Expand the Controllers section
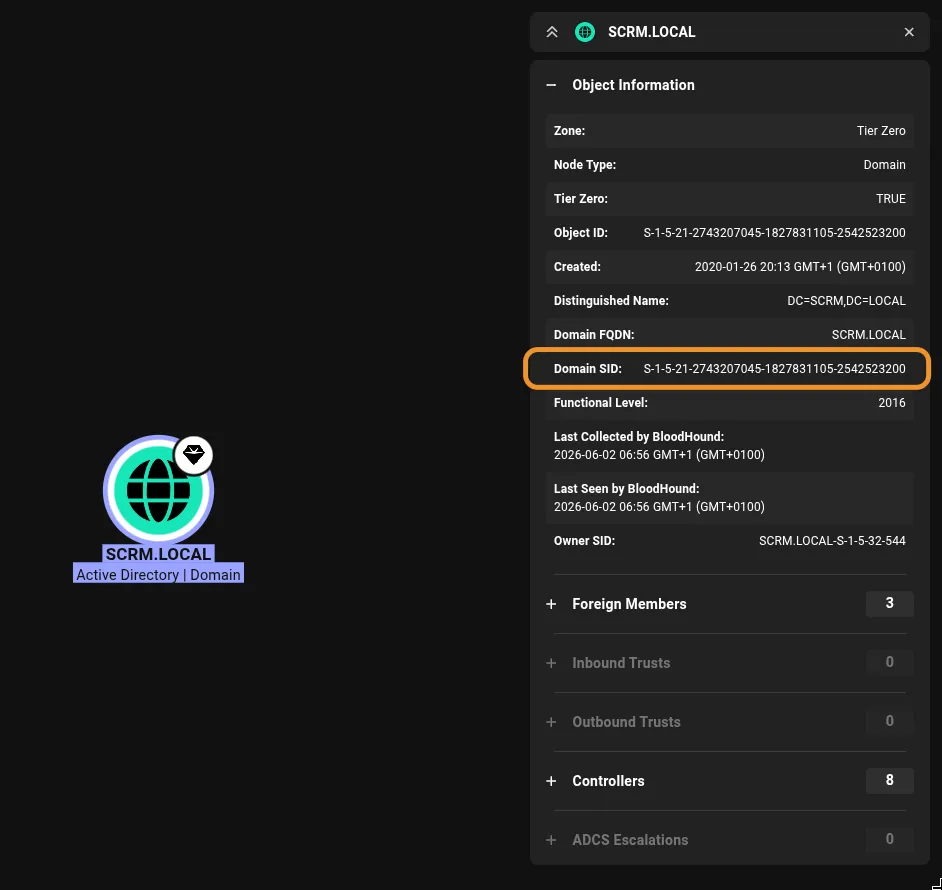Viewport: 942px width, 890px height. [x=551, y=781]
